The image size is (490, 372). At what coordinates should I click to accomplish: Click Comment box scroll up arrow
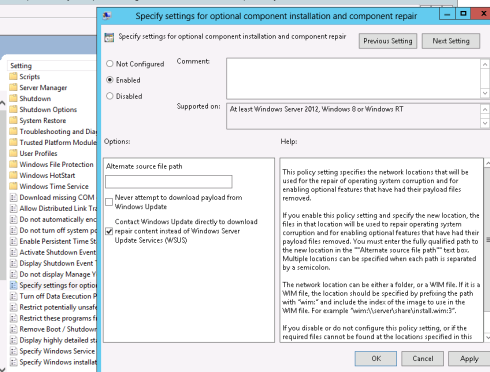[x=485, y=64]
